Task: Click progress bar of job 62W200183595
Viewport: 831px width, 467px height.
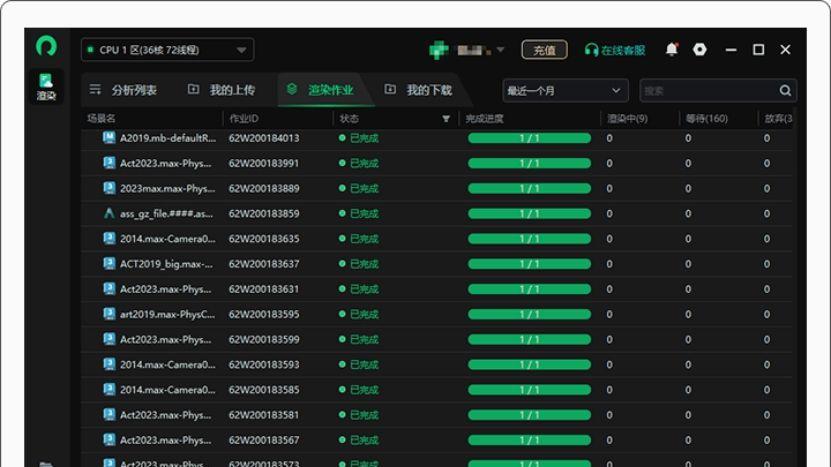Action: pos(529,314)
